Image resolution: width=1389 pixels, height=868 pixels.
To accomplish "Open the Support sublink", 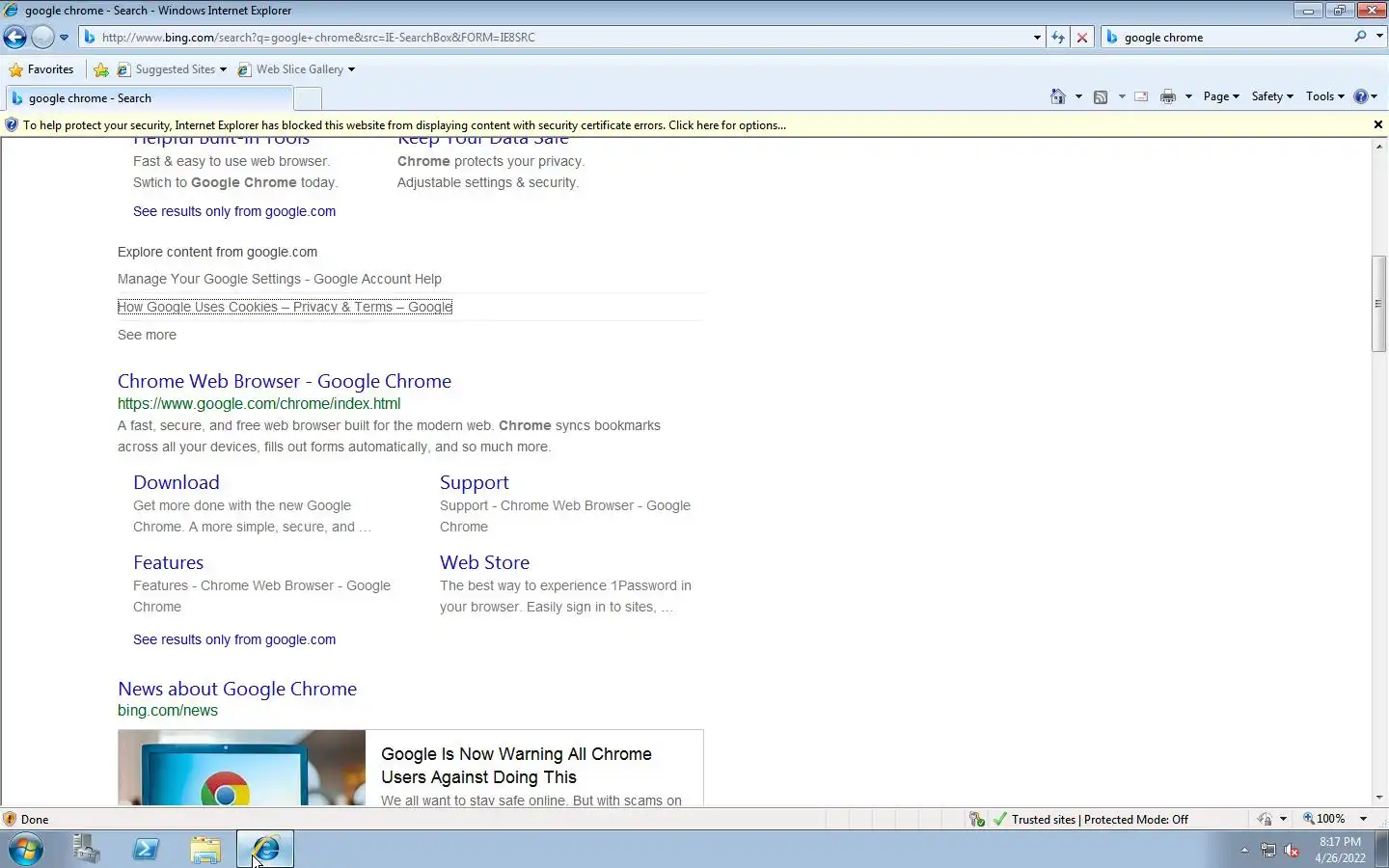I will pyautogui.click(x=474, y=482).
